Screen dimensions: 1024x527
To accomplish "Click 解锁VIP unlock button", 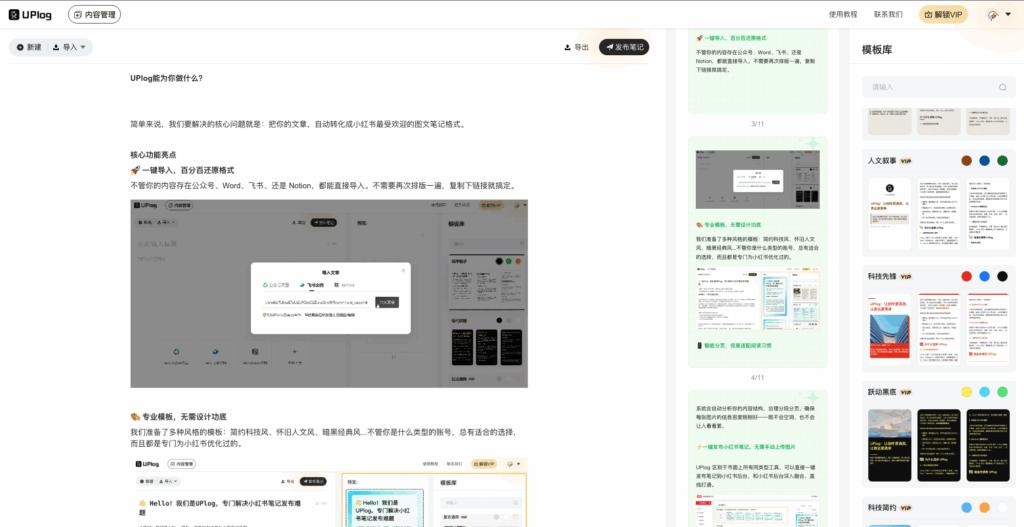I will [x=943, y=14].
